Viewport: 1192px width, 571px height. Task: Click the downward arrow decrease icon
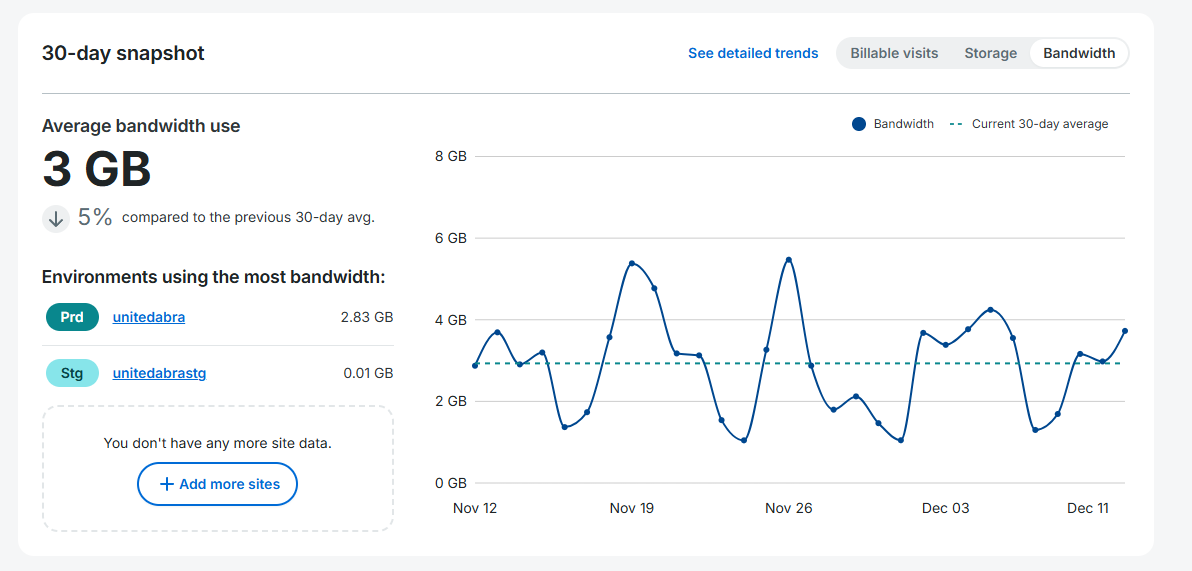56,218
